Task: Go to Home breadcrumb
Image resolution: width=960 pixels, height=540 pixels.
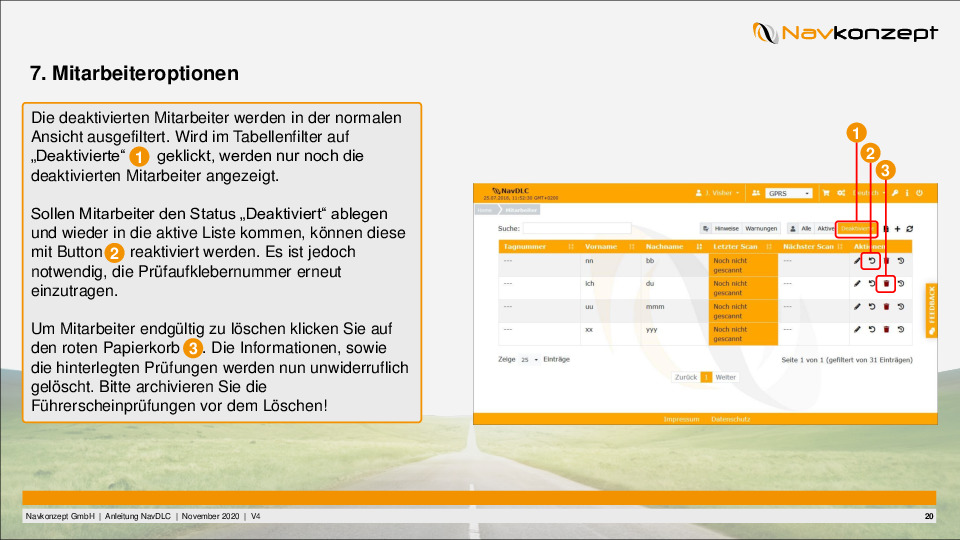Action: point(485,210)
